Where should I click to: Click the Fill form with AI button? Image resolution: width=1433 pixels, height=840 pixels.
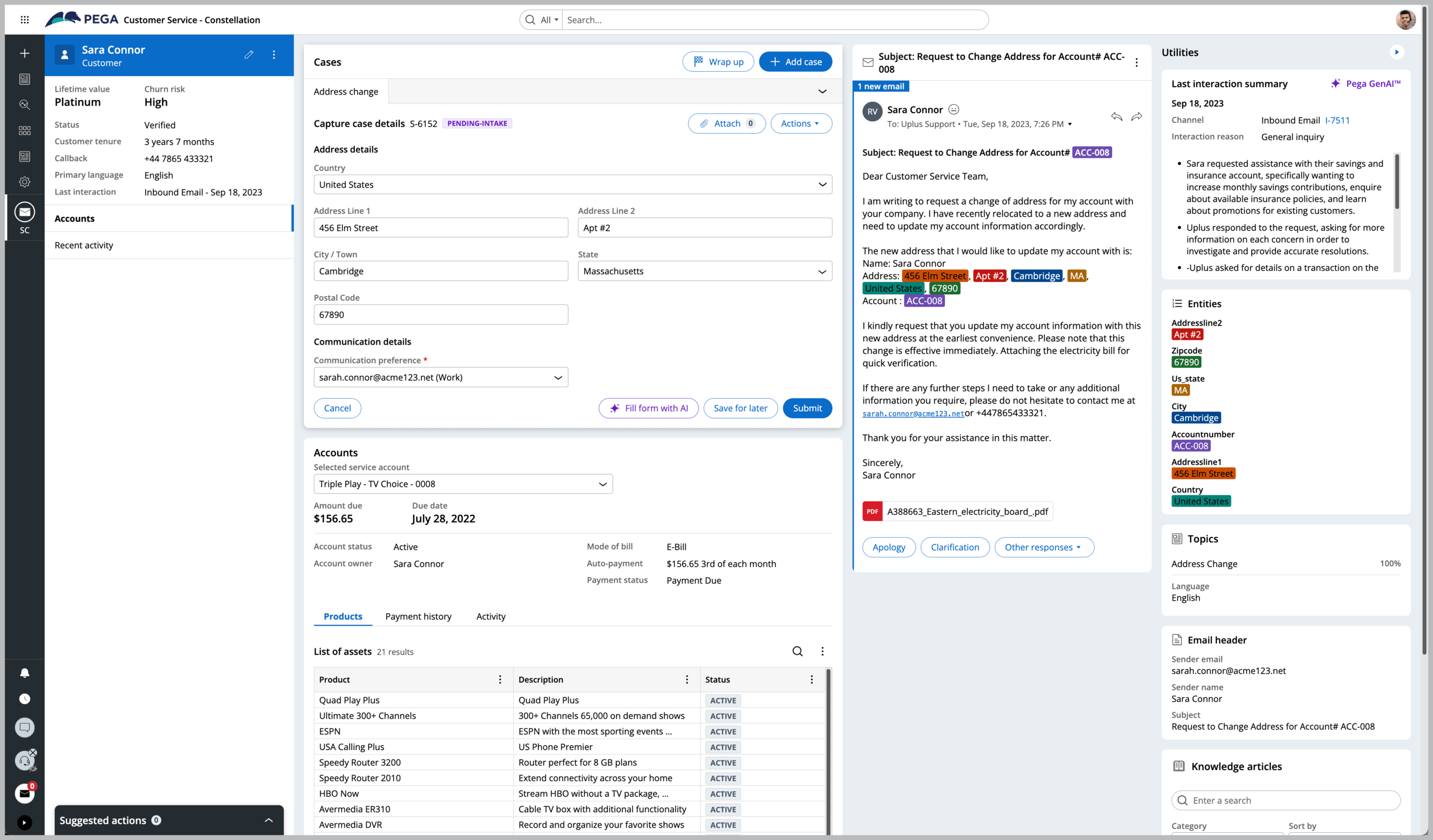coord(647,408)
